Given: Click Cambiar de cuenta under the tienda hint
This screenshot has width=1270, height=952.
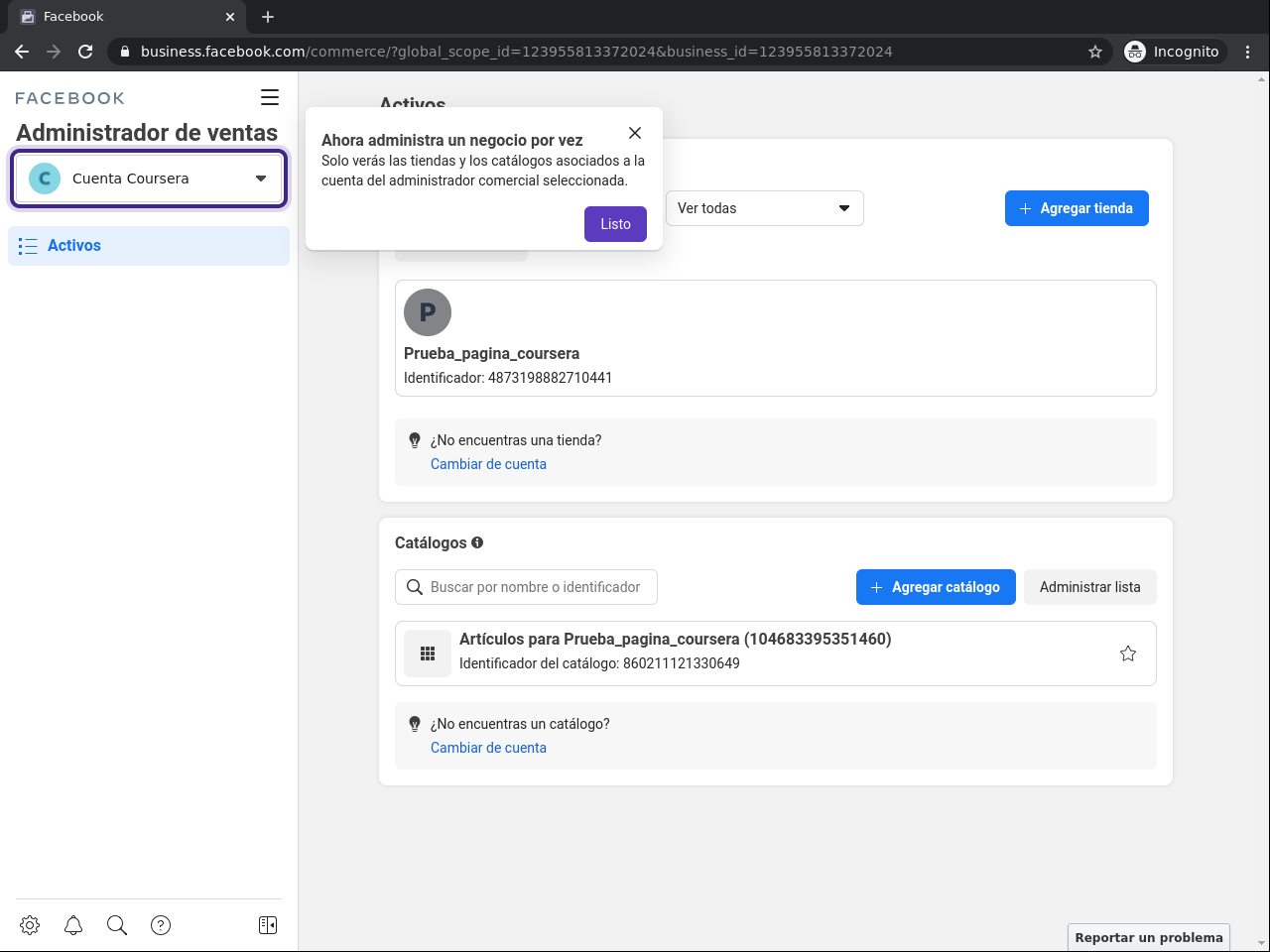Looking at the screenshot, I should click(x=488, y=464).
